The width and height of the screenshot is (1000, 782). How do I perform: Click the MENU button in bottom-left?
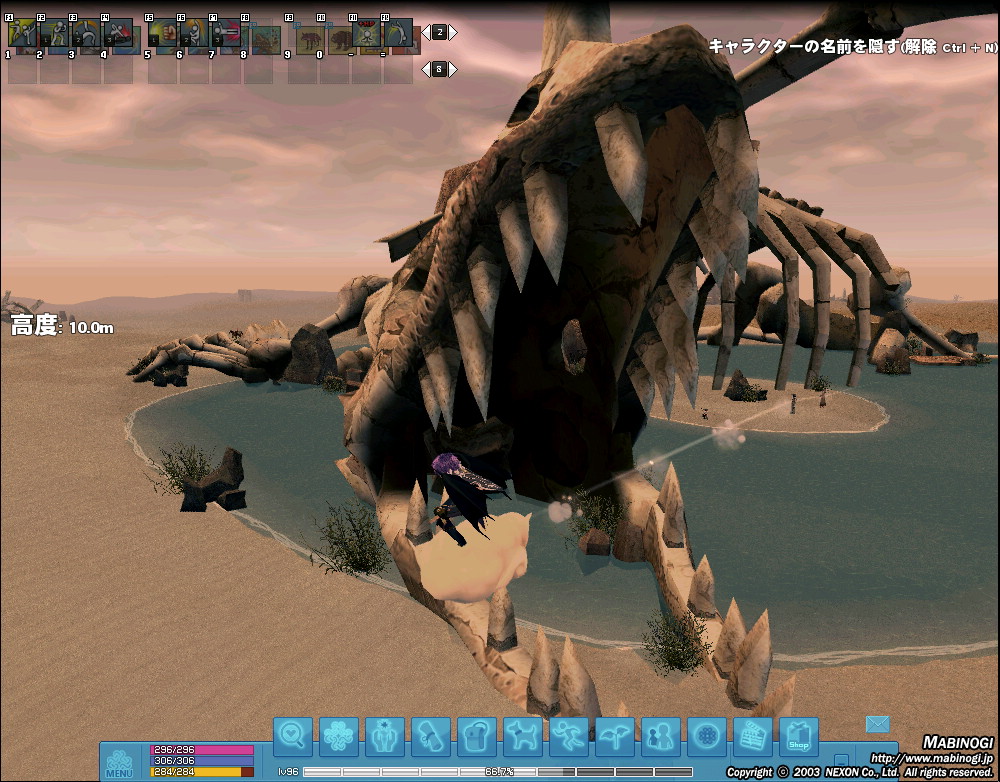119,762
